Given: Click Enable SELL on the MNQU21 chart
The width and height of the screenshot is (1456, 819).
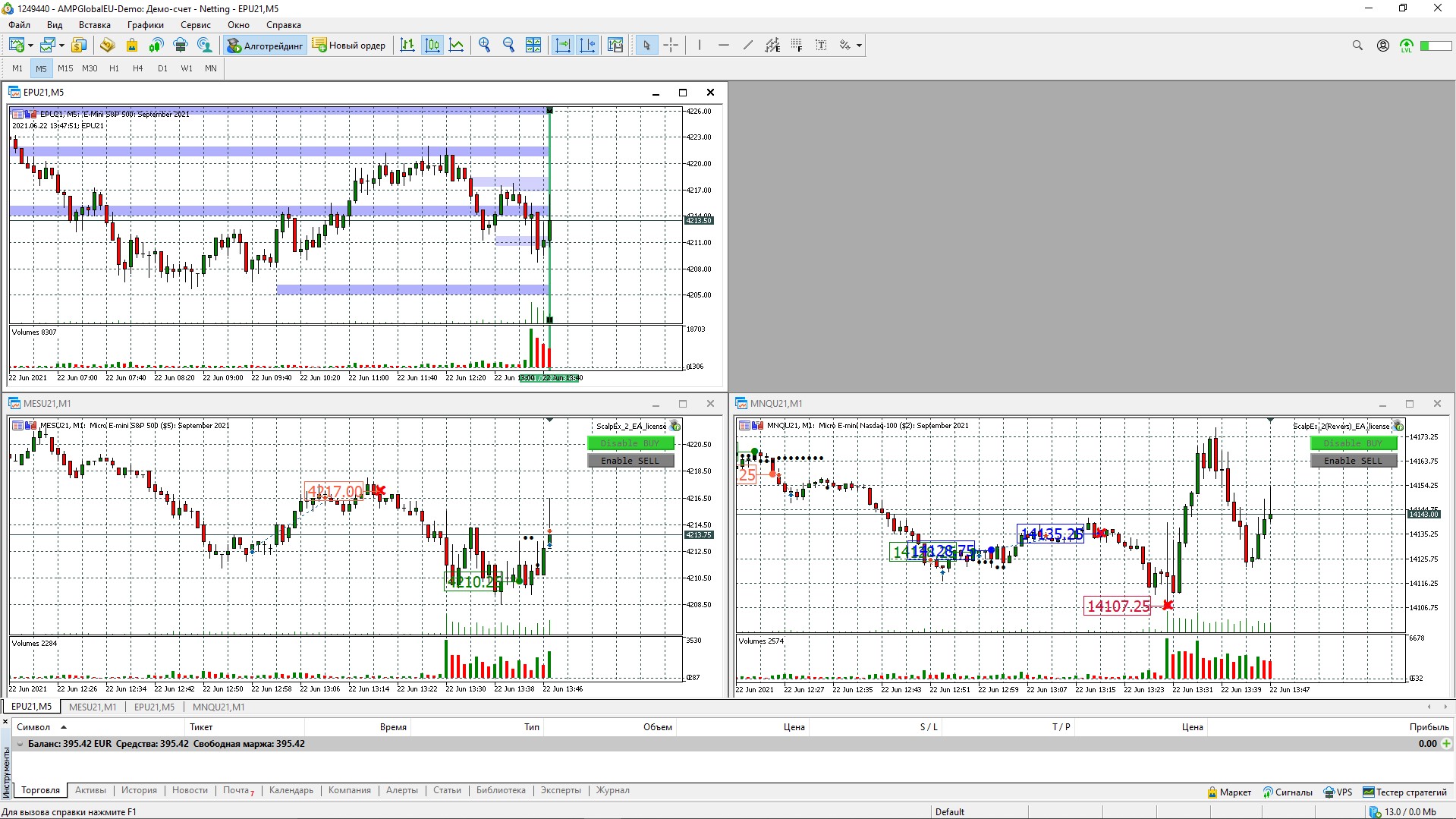Looking at the screenshot, I should tap(1354, 461).
